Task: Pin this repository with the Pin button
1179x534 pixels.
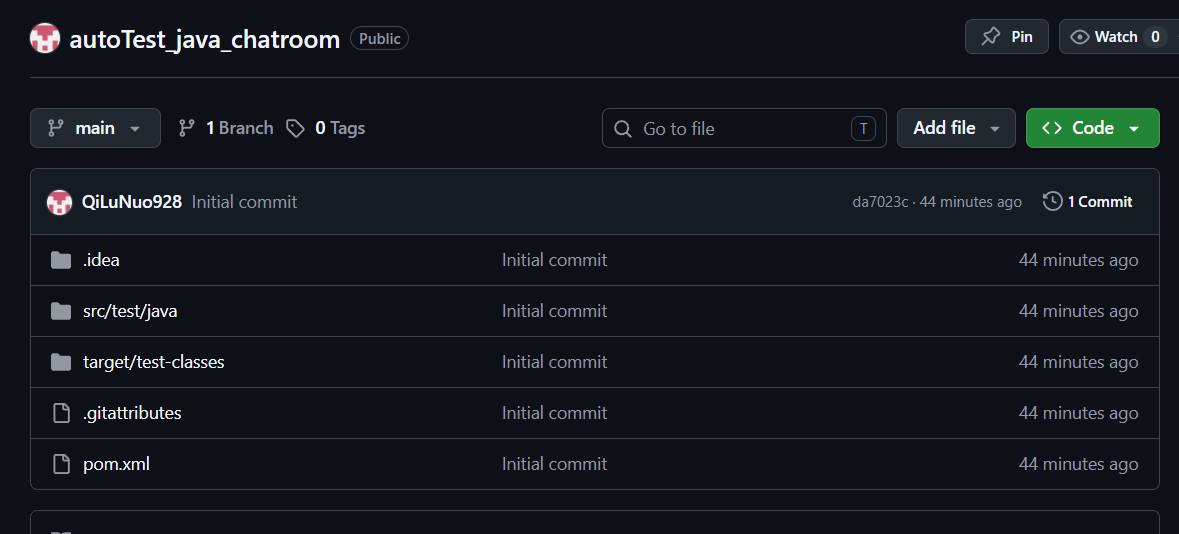Action: point(1006,37)
